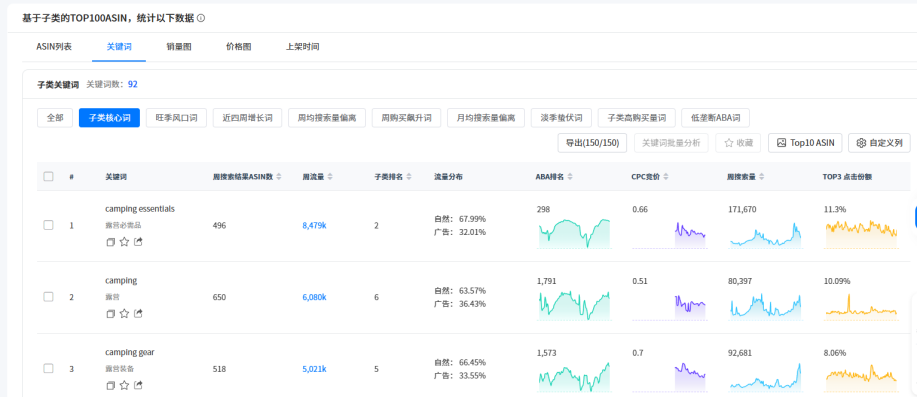Click weekly search chart showing 171,670
The image size is (917, 397).
coord(765,234)
